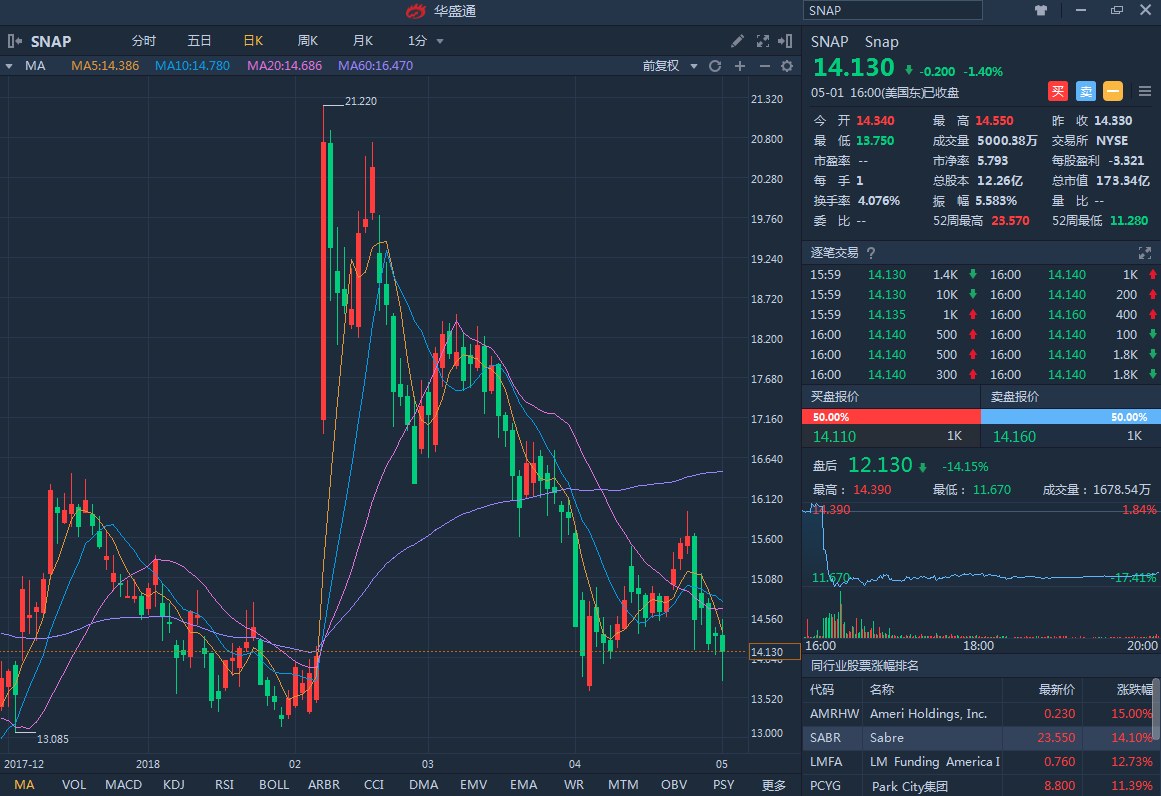The image size is (1161, 796).
Task: Open the 前复权 adjustment dropdown
Action: [x=667, y=66]
